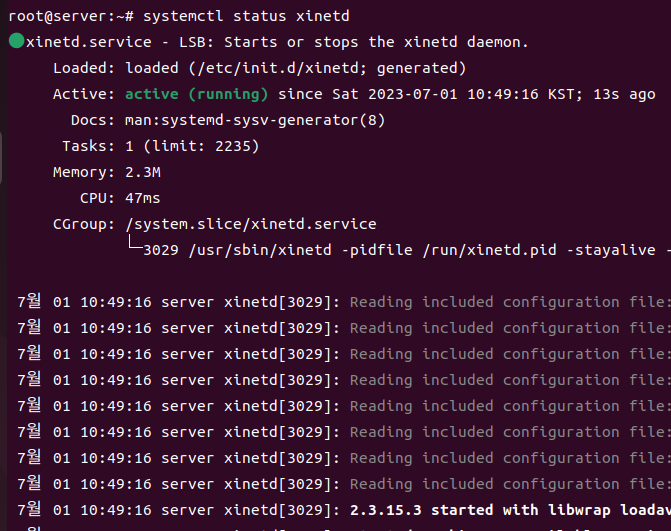Select the /system.slice/xinetd.service cgroup path
Screen dimensions: 671x531
[x=251, y=224]
